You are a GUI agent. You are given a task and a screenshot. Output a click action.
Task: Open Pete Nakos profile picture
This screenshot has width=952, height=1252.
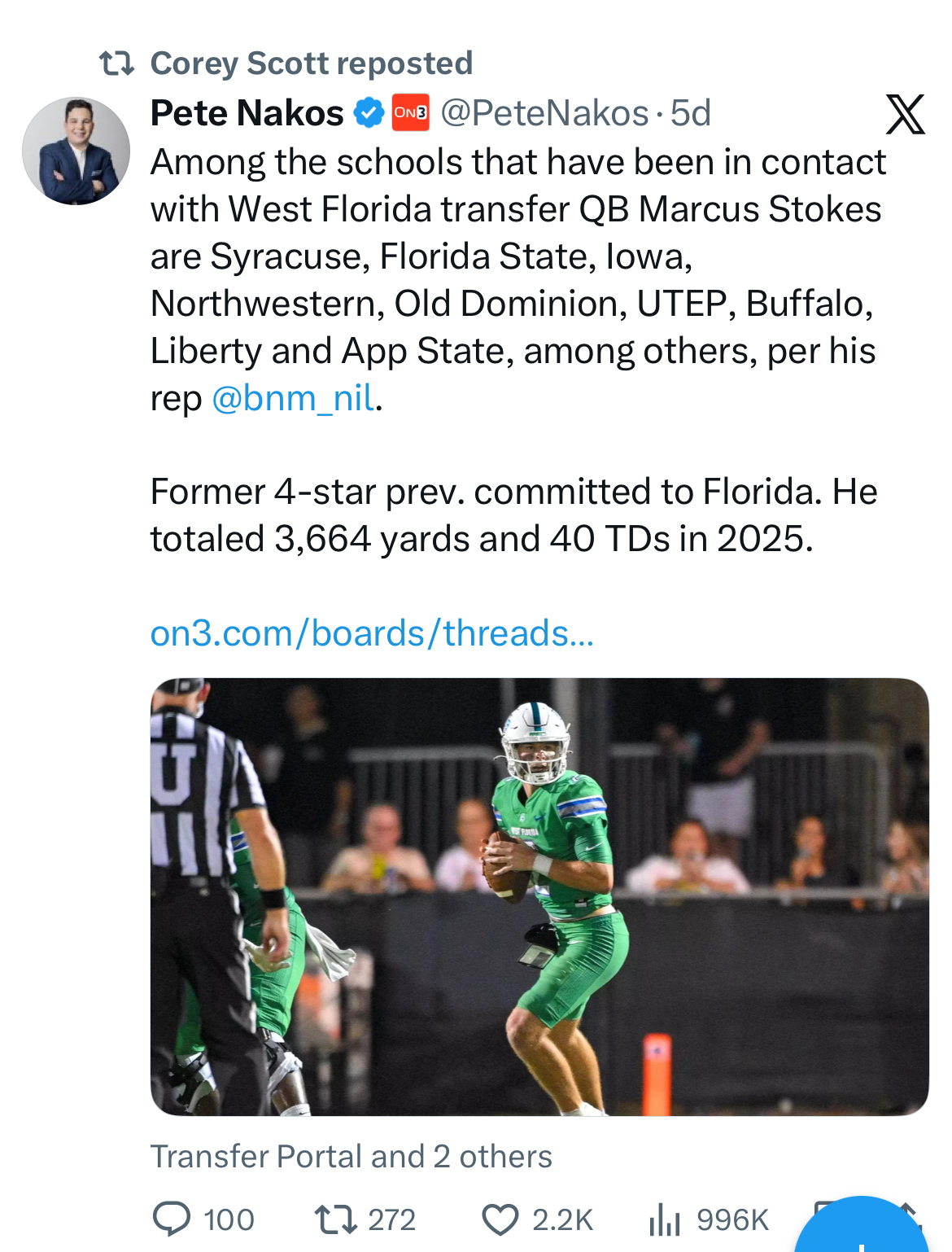[x=76, y=151]
